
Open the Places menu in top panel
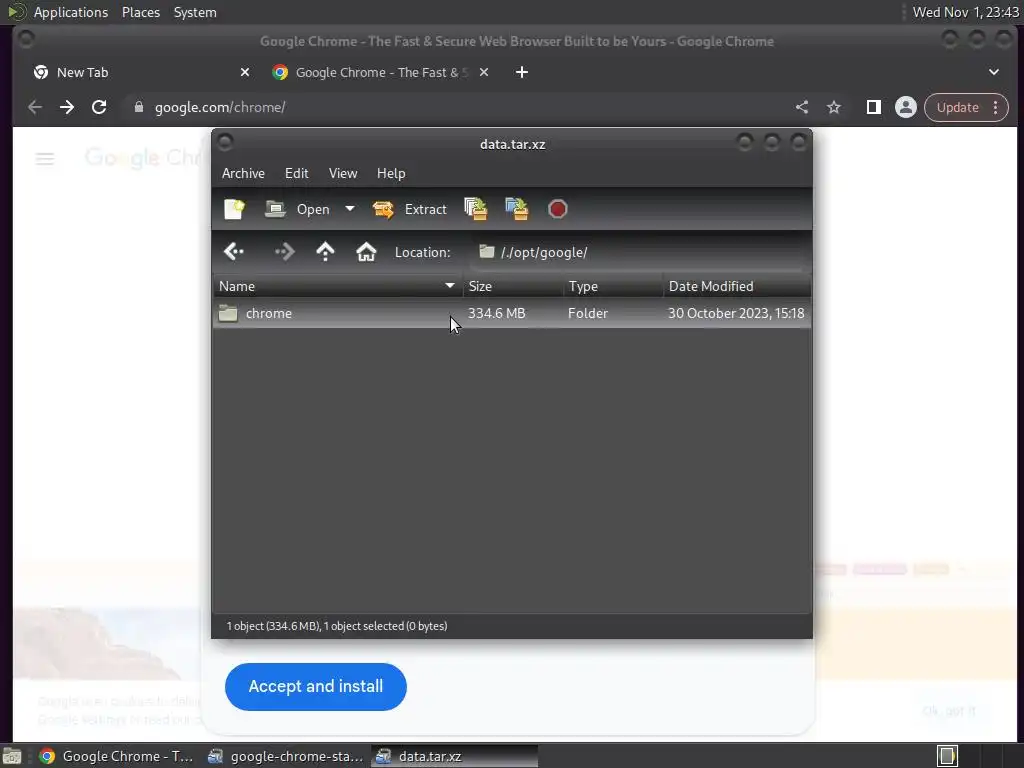[141, 12]
